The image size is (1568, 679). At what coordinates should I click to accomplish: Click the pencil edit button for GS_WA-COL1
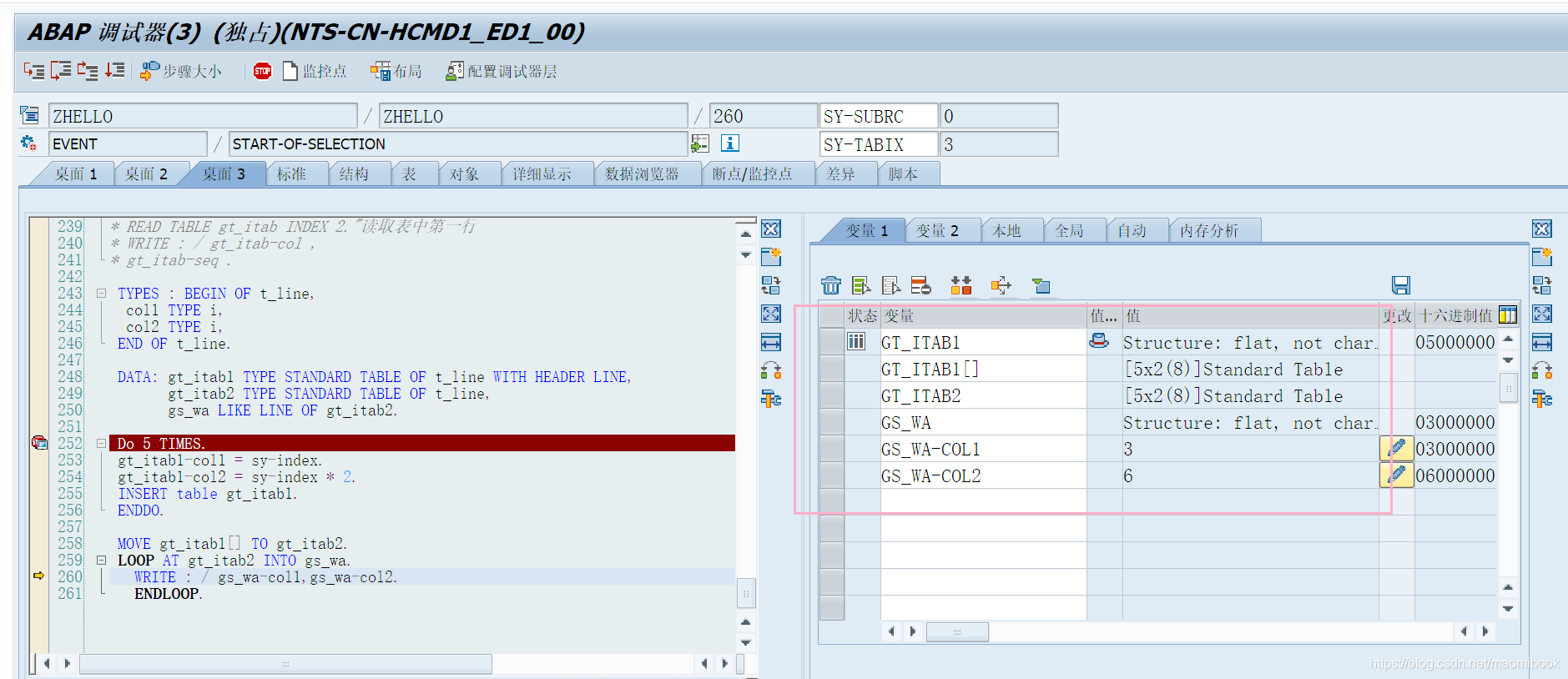[x=1396, y=449]
